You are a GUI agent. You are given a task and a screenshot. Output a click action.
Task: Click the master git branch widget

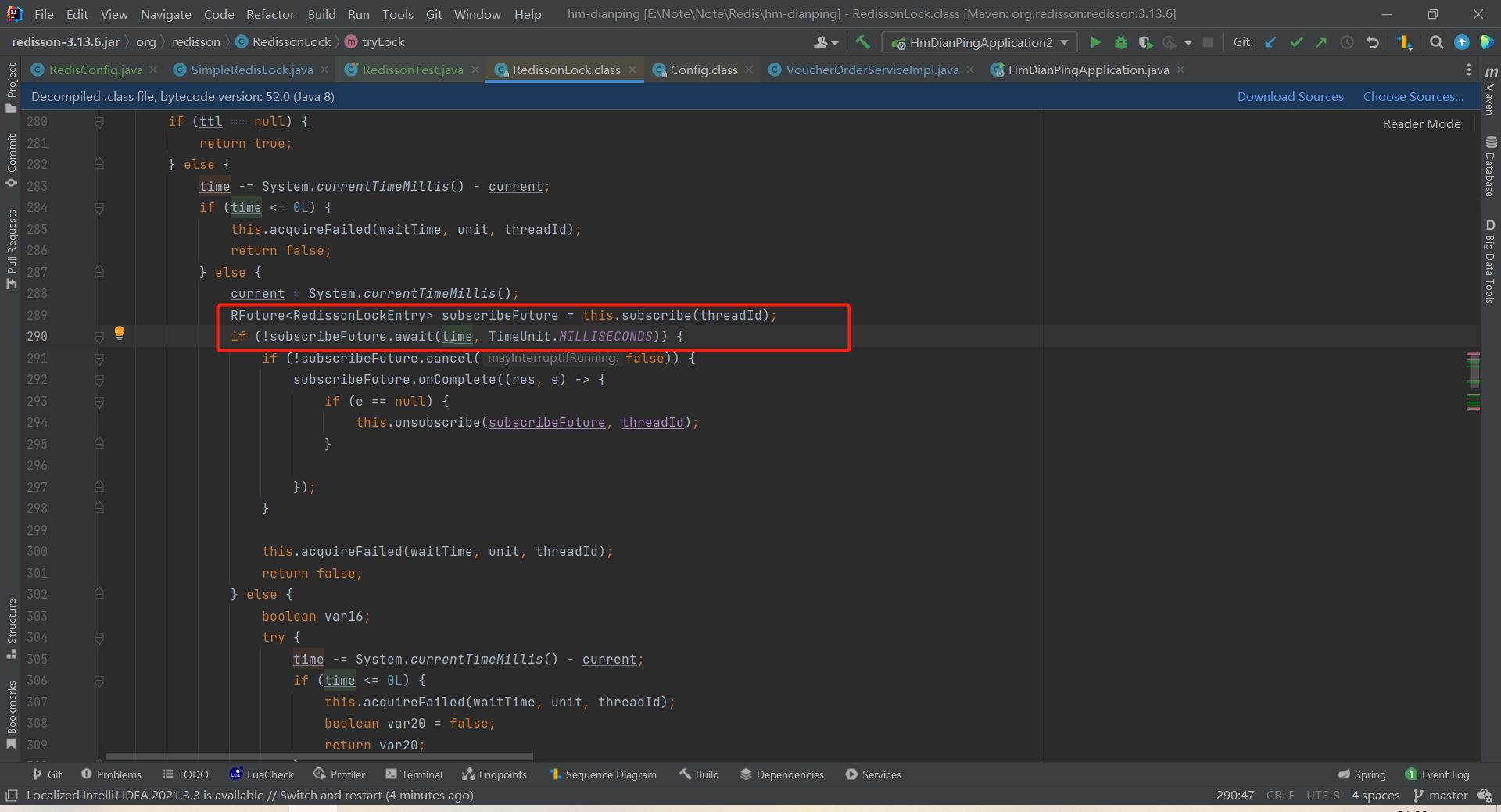(1441, 795)
